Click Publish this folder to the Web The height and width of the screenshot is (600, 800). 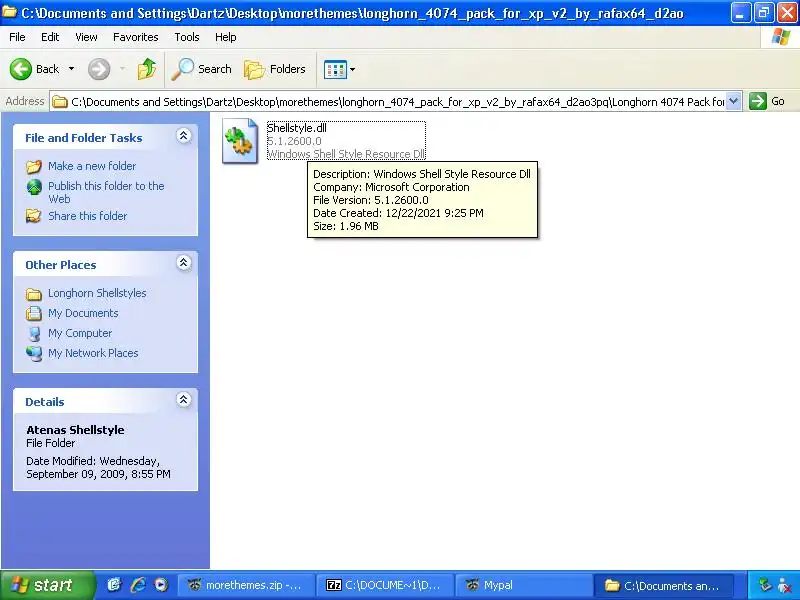pyautogui.click(x=106, y=192)
